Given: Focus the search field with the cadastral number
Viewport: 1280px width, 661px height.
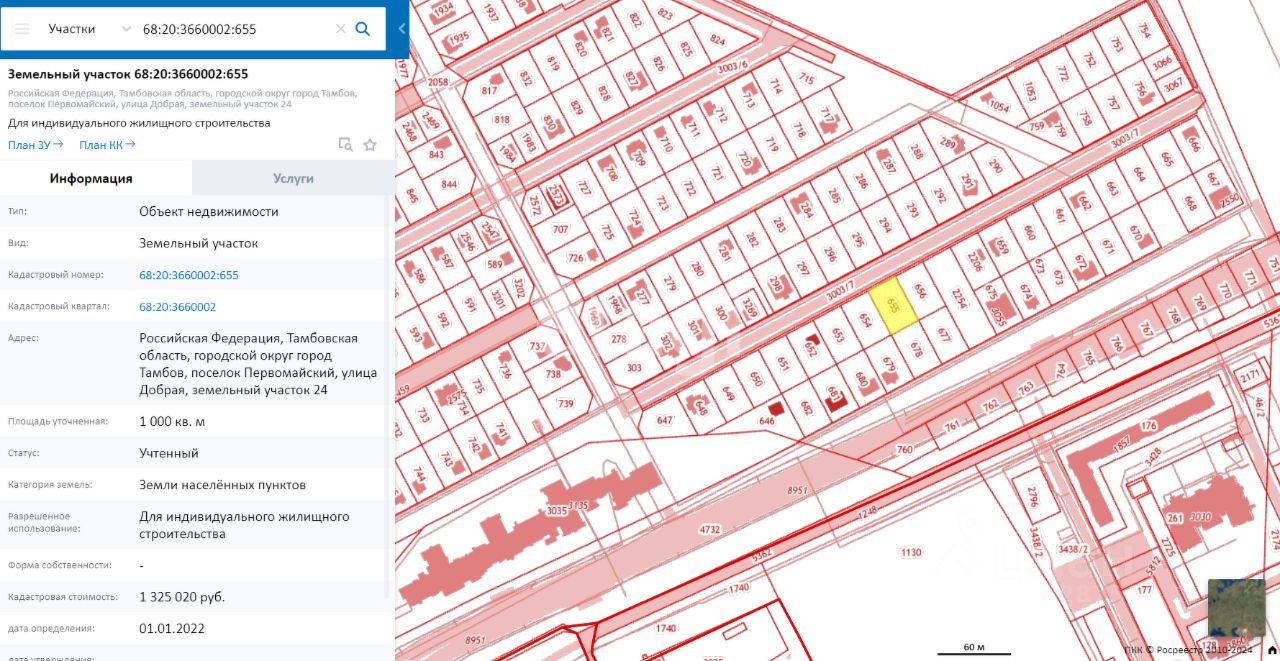Looking at the screenshot, I should [x=235, y=29].
